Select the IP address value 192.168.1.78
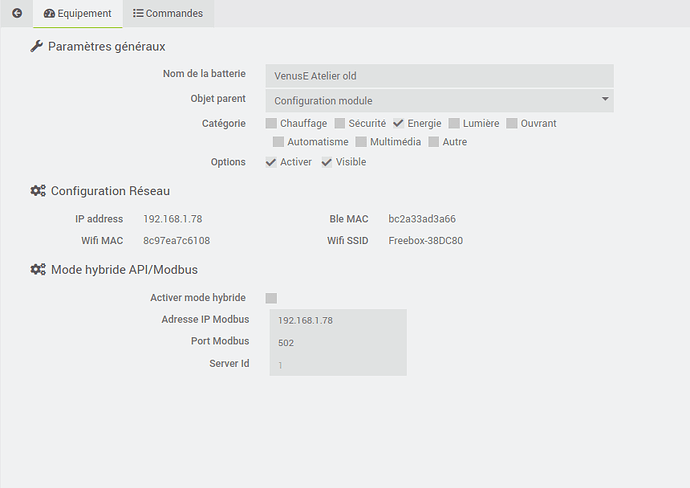Image resolution: width=690 pixels, height=488 pixels. [x=172, y=219]
